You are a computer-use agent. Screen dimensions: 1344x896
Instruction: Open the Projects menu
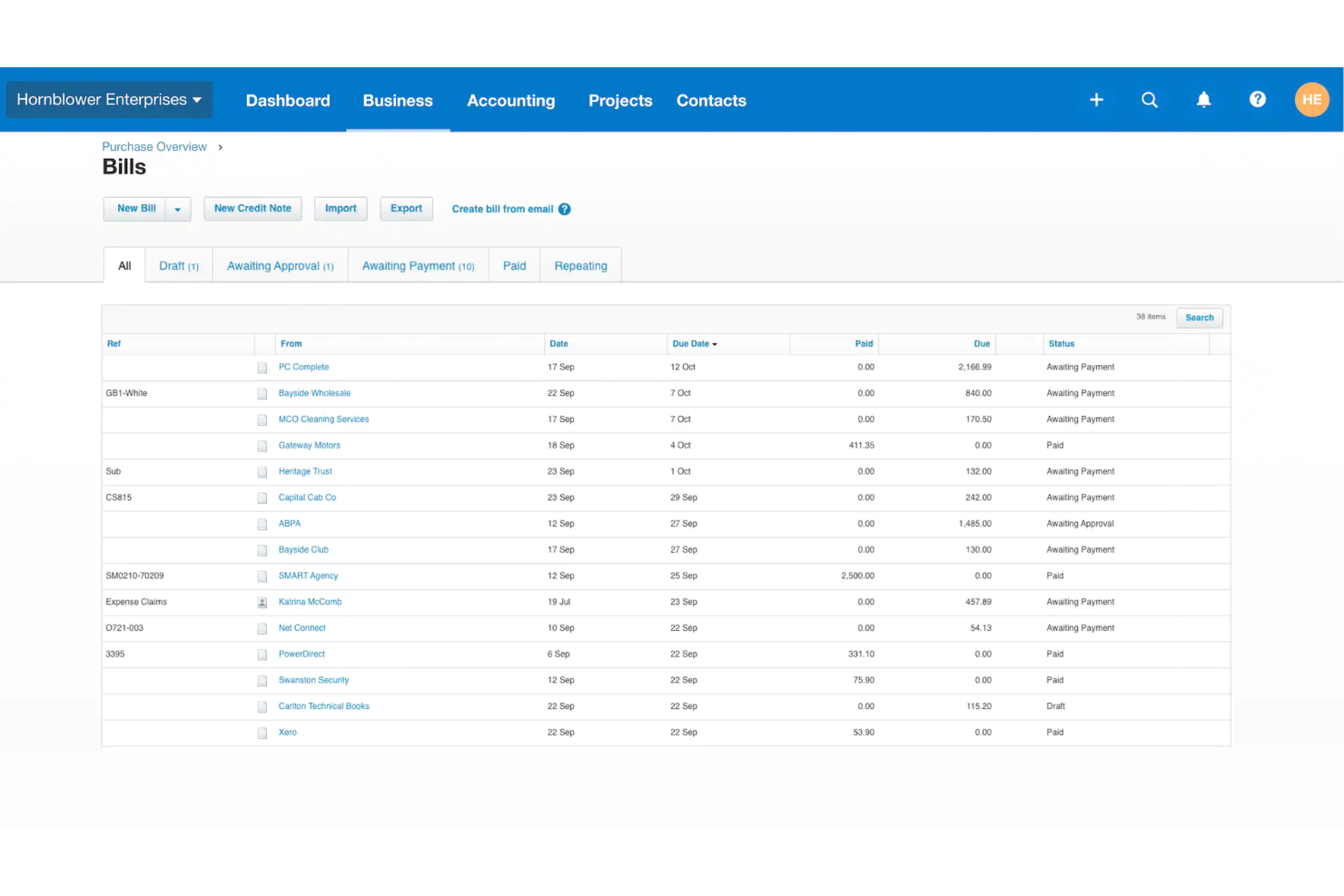pyautogui.click(x=620, y=101)
